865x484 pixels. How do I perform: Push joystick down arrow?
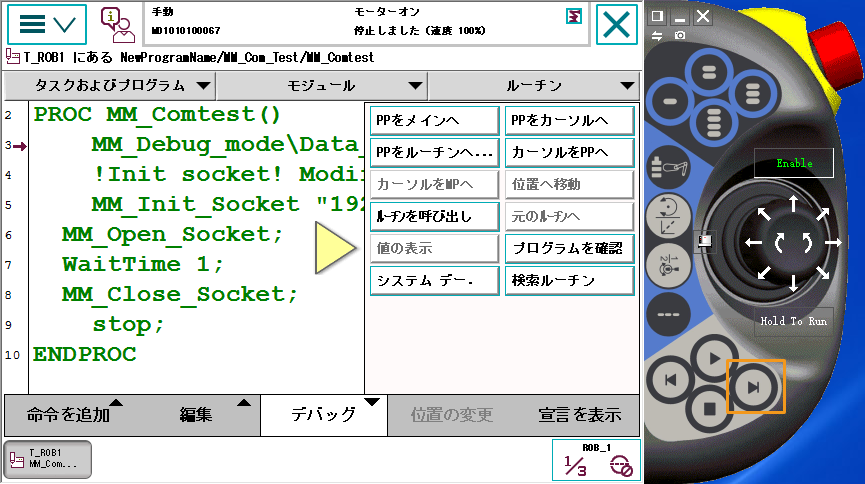pyautogui.click(x=793, y=283)
